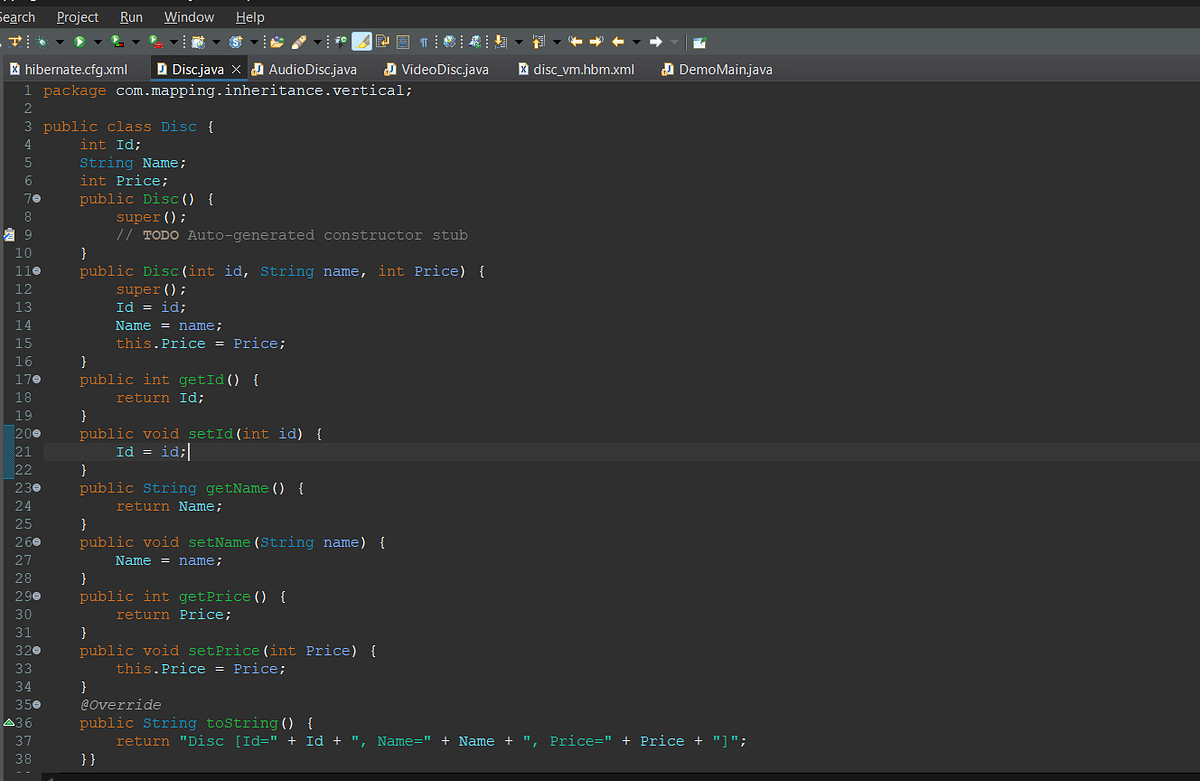Screen dimensions: 1200x781
Task: Run with the Coverage toolbar icon
Action: tap(115, 41)
